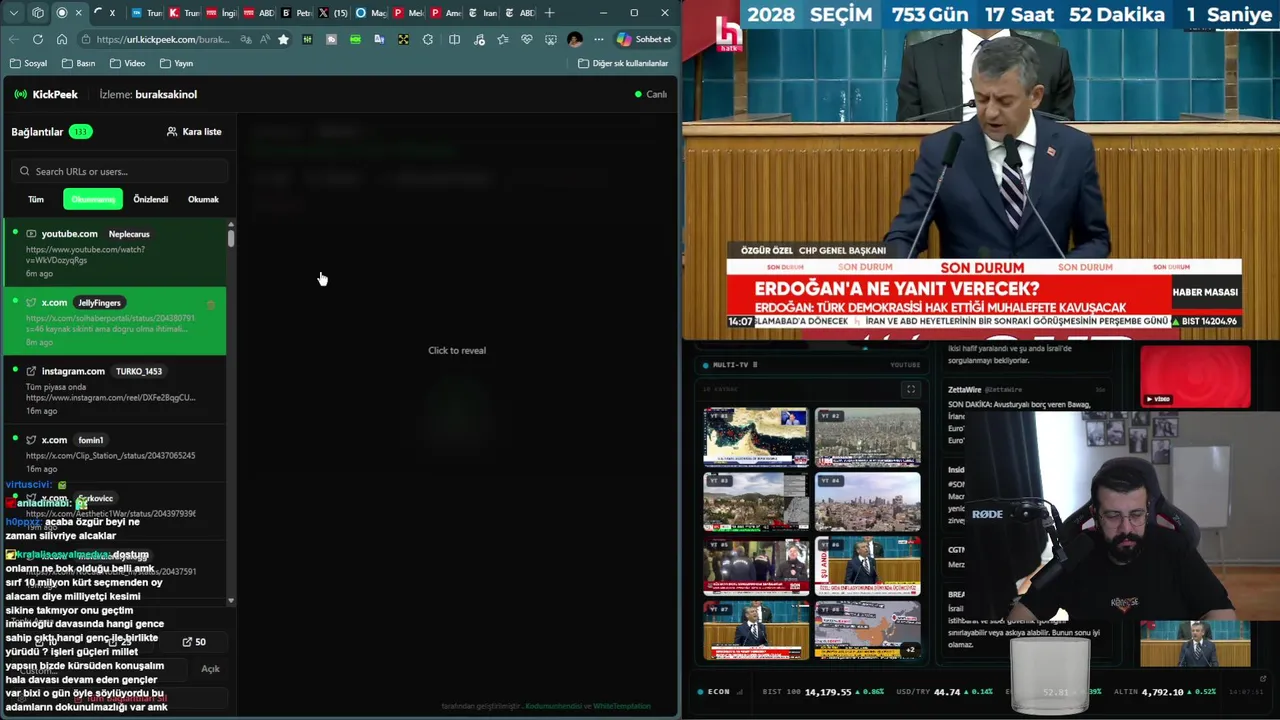Click the red VIDEO thumbnail badge
Image resolution: width=1280 pixels, height=720 pixels.
pos(1158,399)
